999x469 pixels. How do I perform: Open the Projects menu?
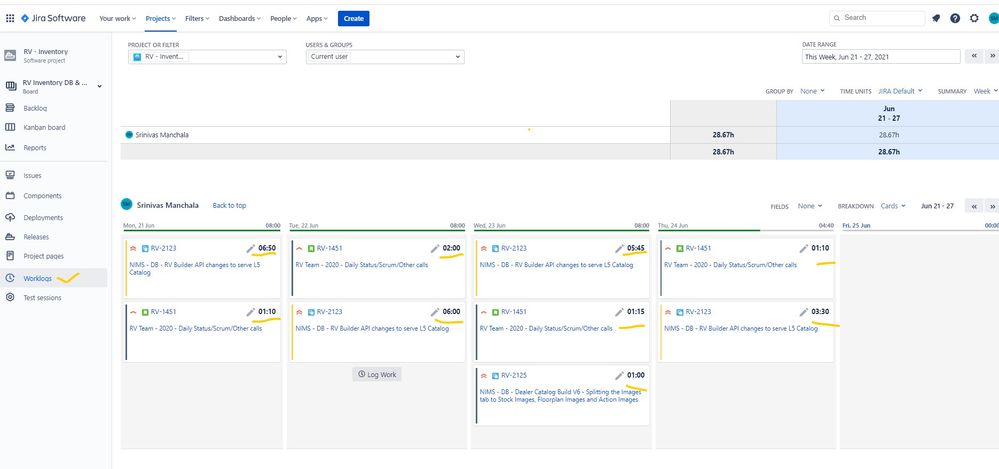tap(161, 18)
